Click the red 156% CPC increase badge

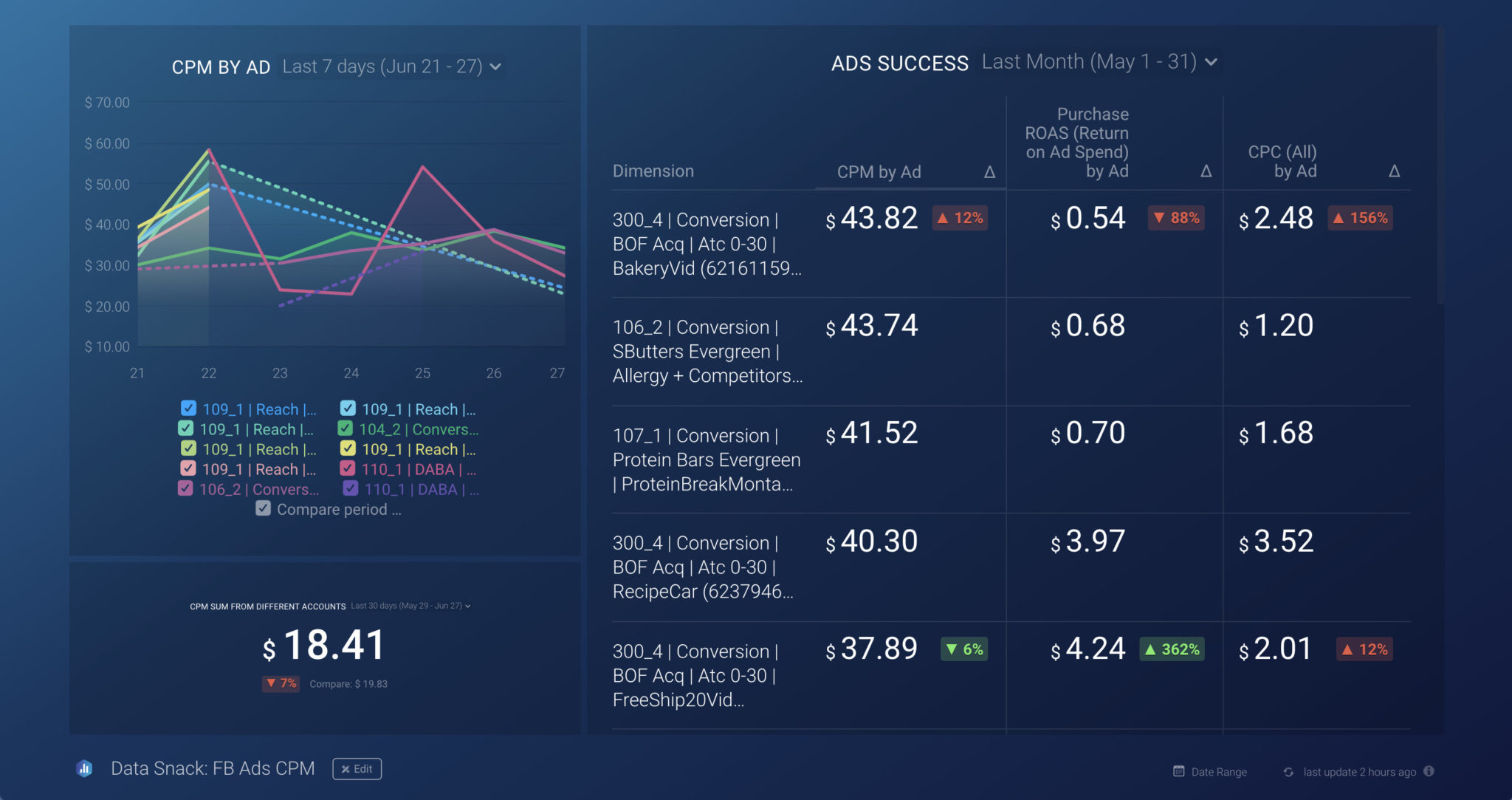coord(1361,217)
